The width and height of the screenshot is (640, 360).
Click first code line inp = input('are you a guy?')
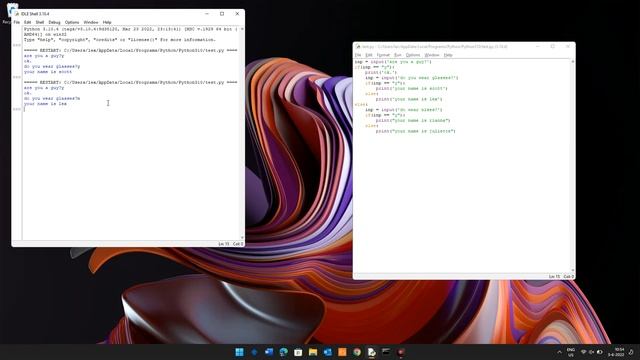pyautogui.click(x=393, y=62)
